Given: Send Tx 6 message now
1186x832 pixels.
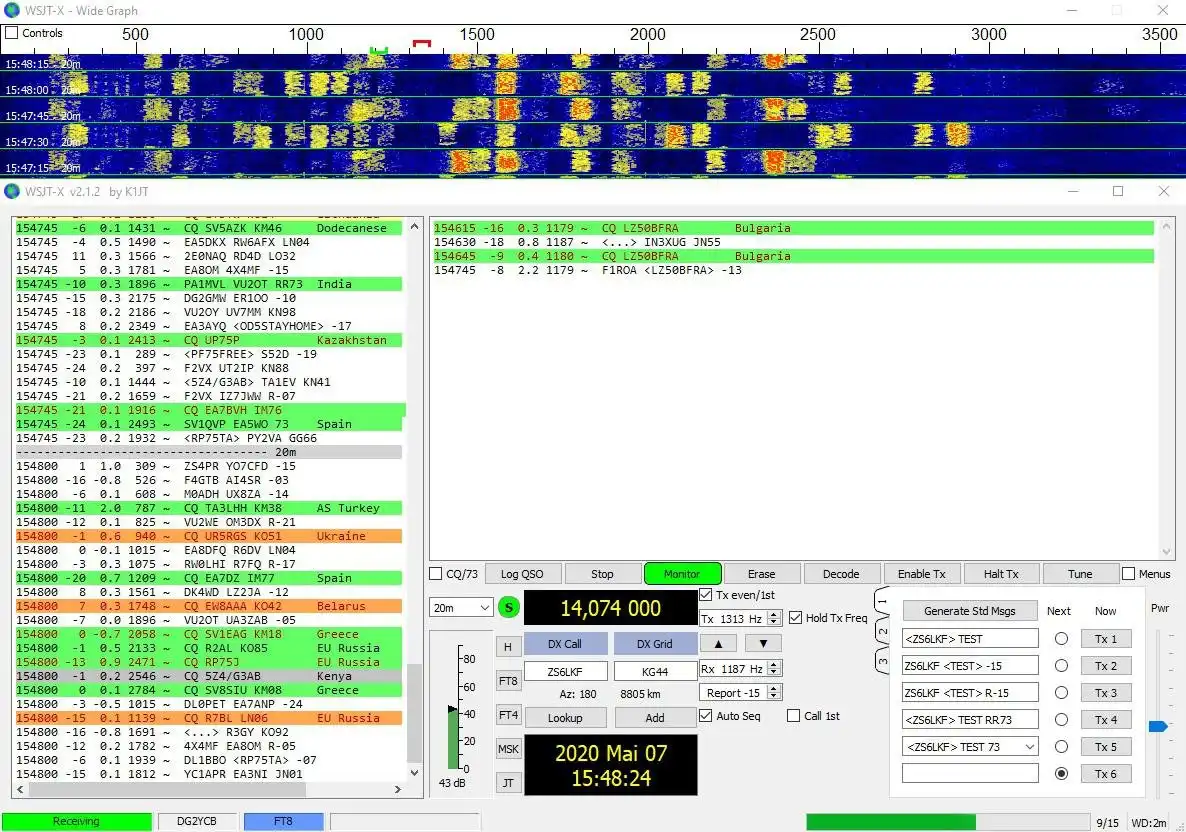Looking at the screenshot, I should coord(1106,774).
